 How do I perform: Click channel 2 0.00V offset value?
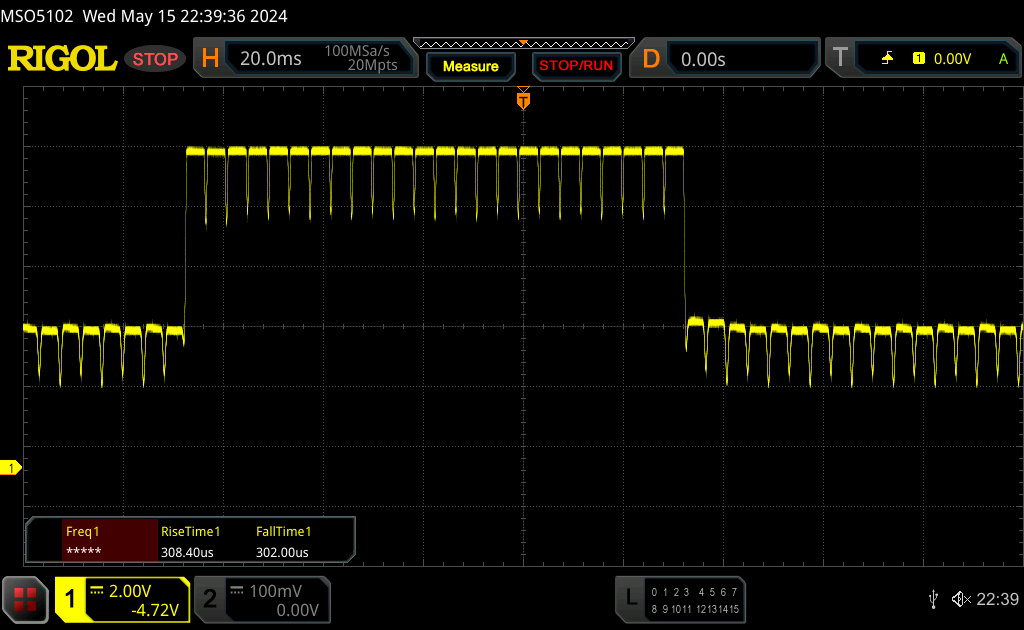[x=297, y=610]
